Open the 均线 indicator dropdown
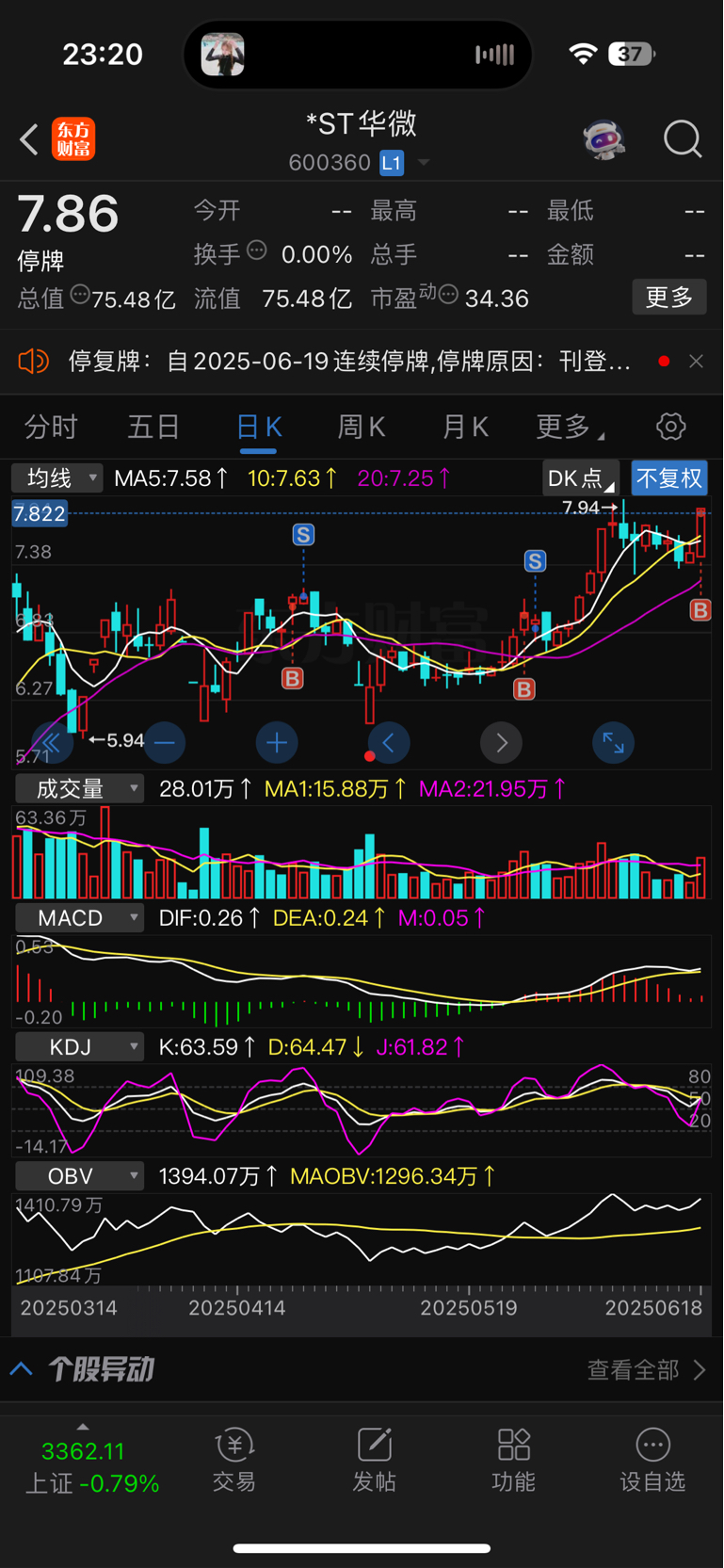 click(x=57, y=478)
